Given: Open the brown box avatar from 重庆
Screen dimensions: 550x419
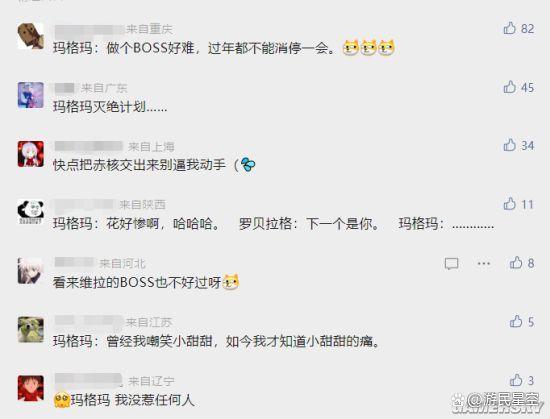Looking at the screenshot, I should tap(31, 36).
